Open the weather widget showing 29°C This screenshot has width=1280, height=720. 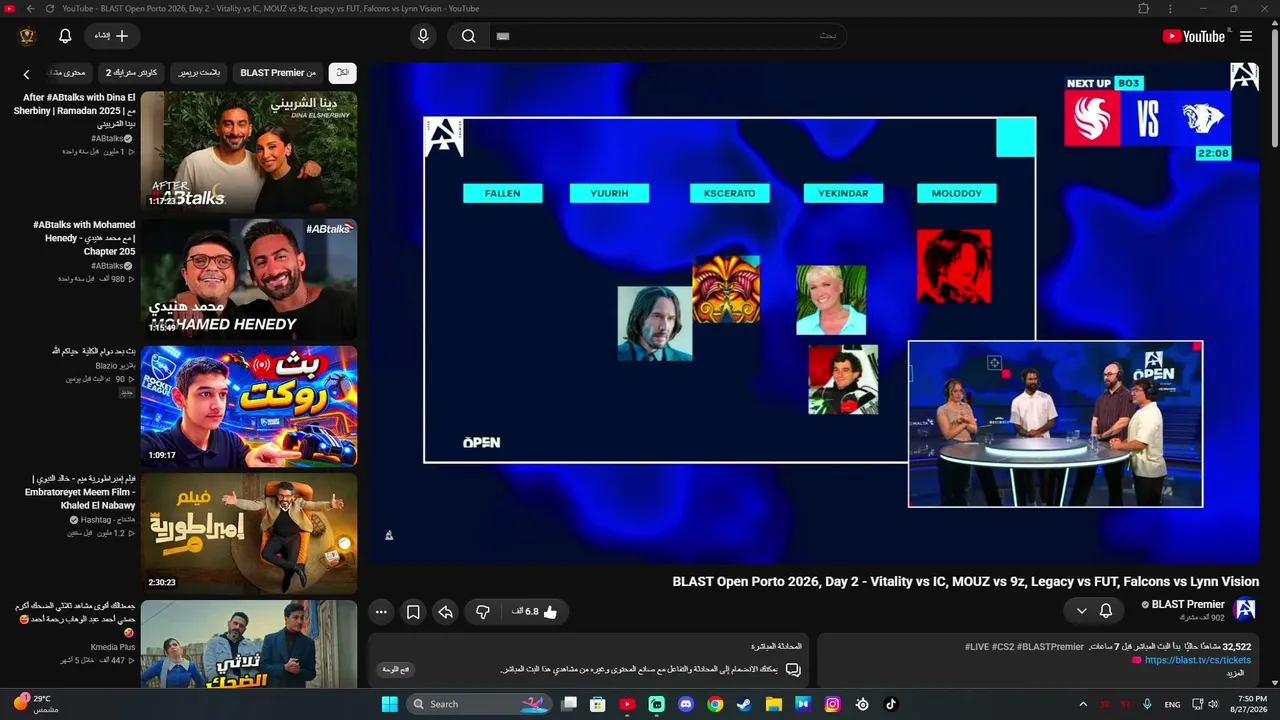coord(37,704)
